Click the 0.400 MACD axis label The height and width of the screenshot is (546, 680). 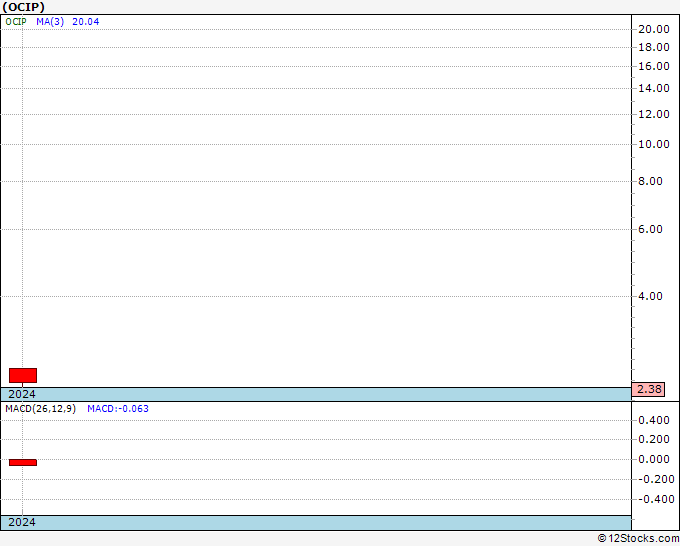(654, 420)
